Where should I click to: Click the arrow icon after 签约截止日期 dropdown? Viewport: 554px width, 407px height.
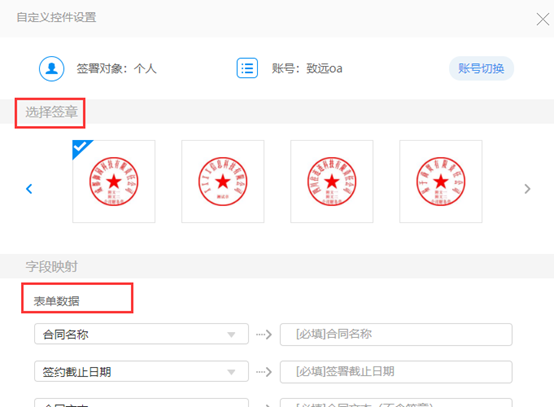tap(264, 372)
